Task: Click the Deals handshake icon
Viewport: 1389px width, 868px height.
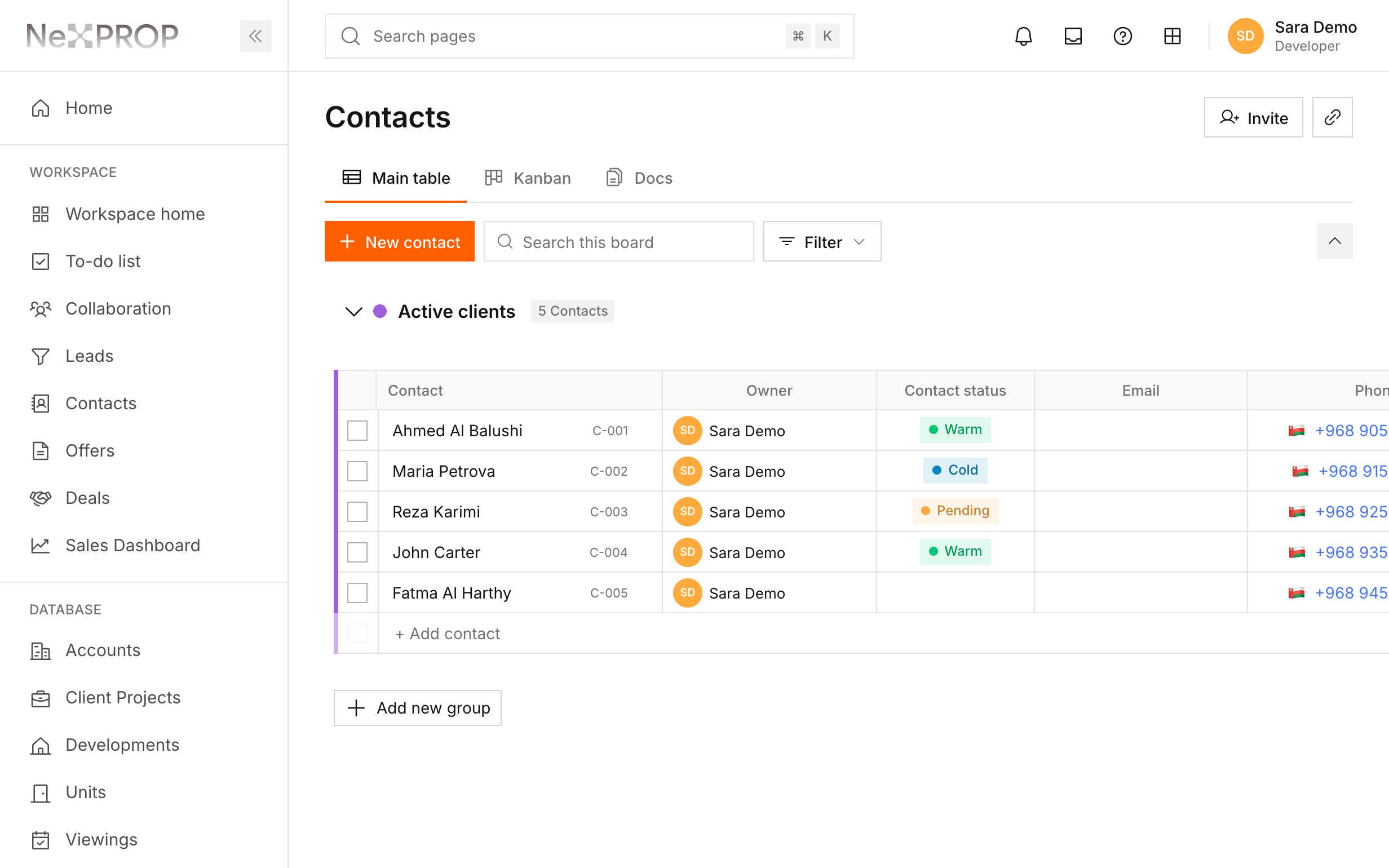Action: (40, 498)
